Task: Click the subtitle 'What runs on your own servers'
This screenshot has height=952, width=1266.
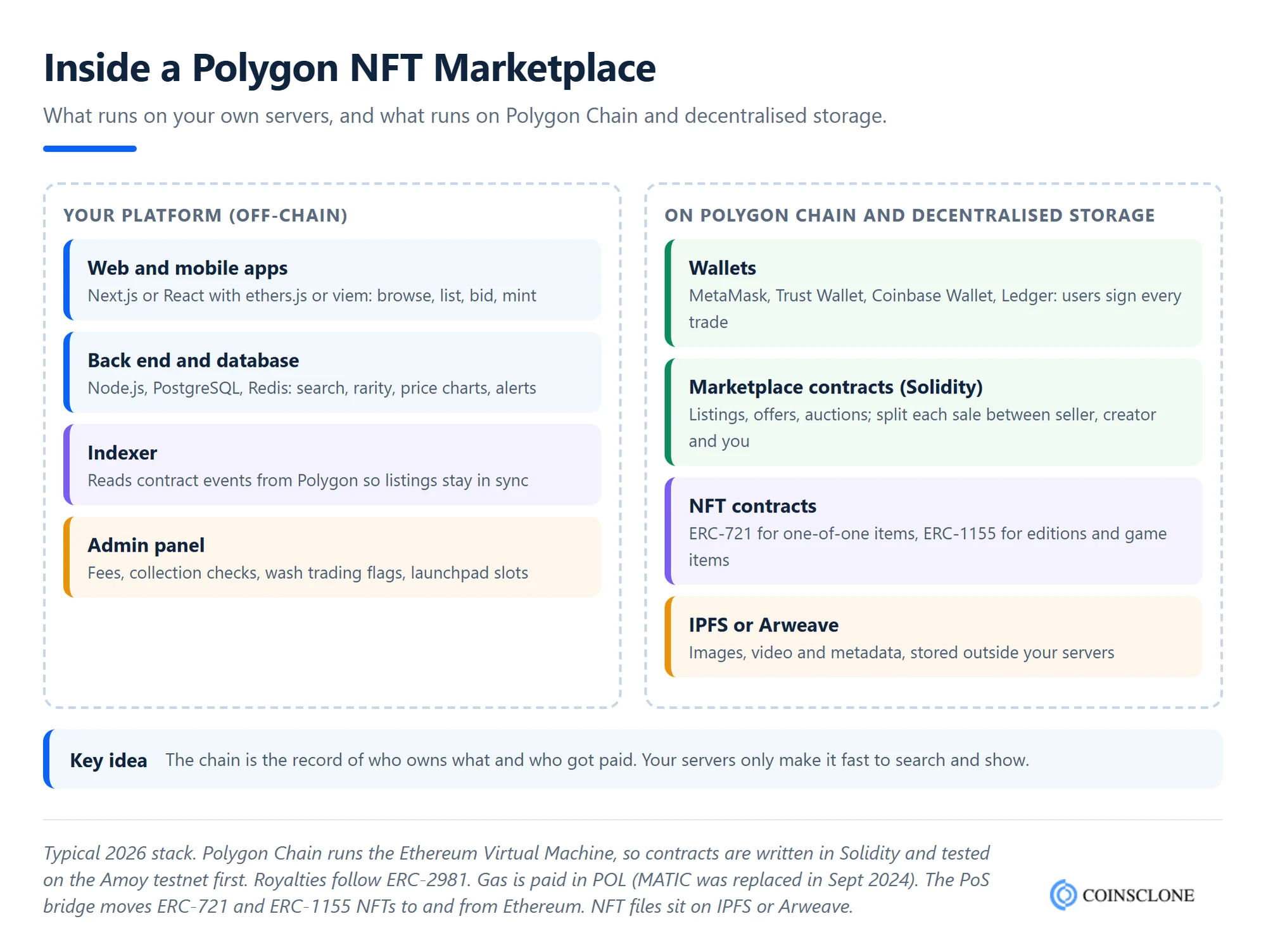Action: (x=465, y=116)
